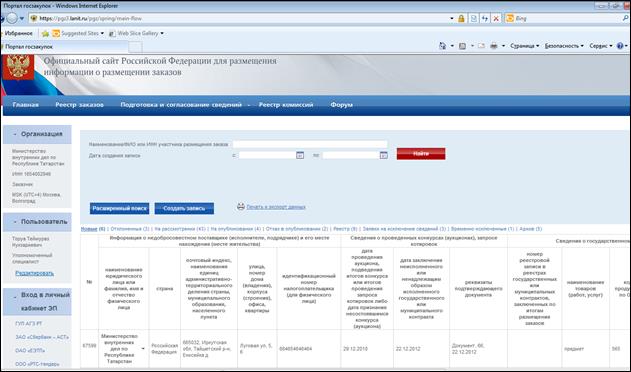
Task: Select Заявки на исключение сведений (3) tab
Action: [x=404, y=229]
